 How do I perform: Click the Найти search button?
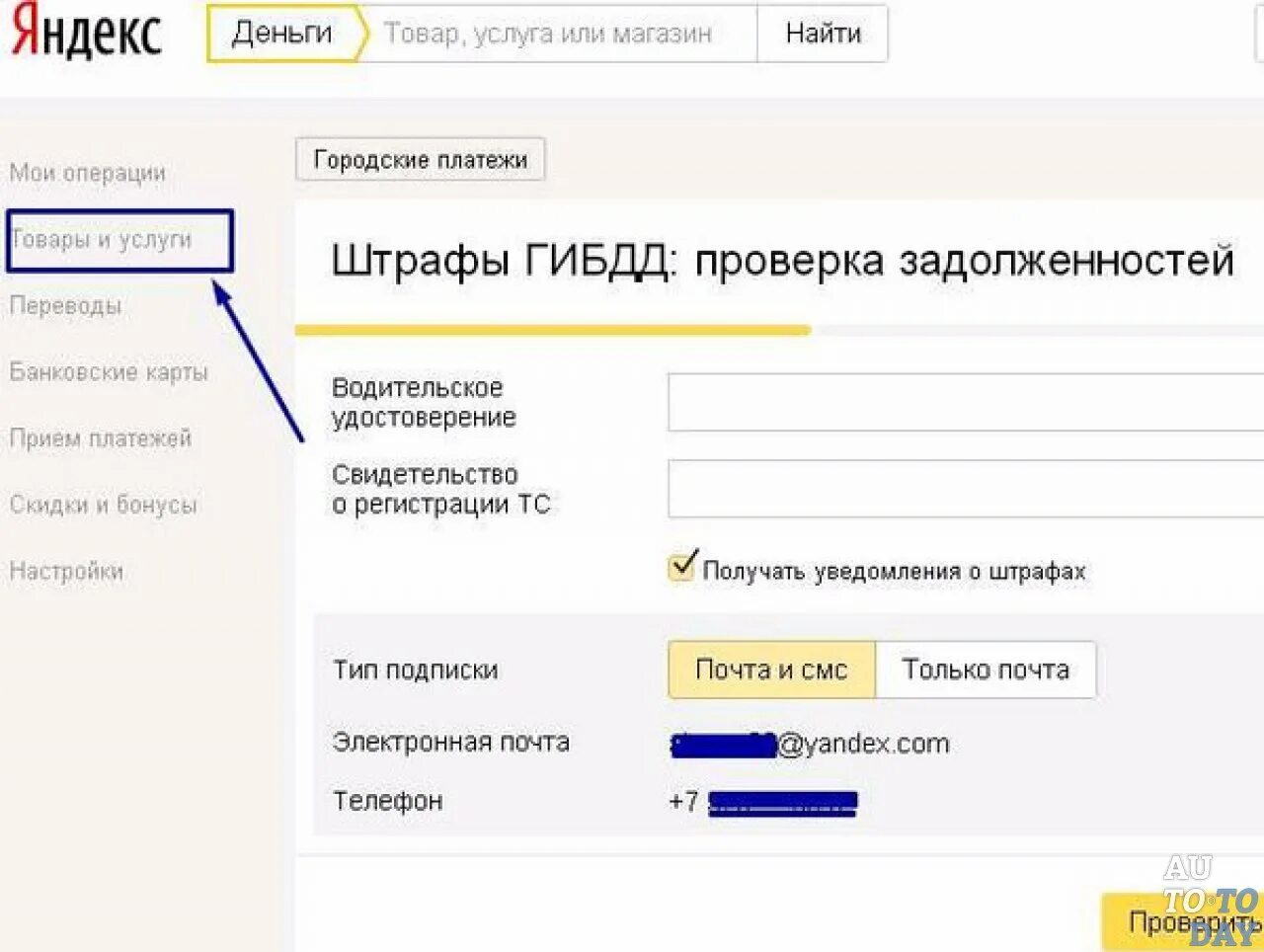[823, 34]
